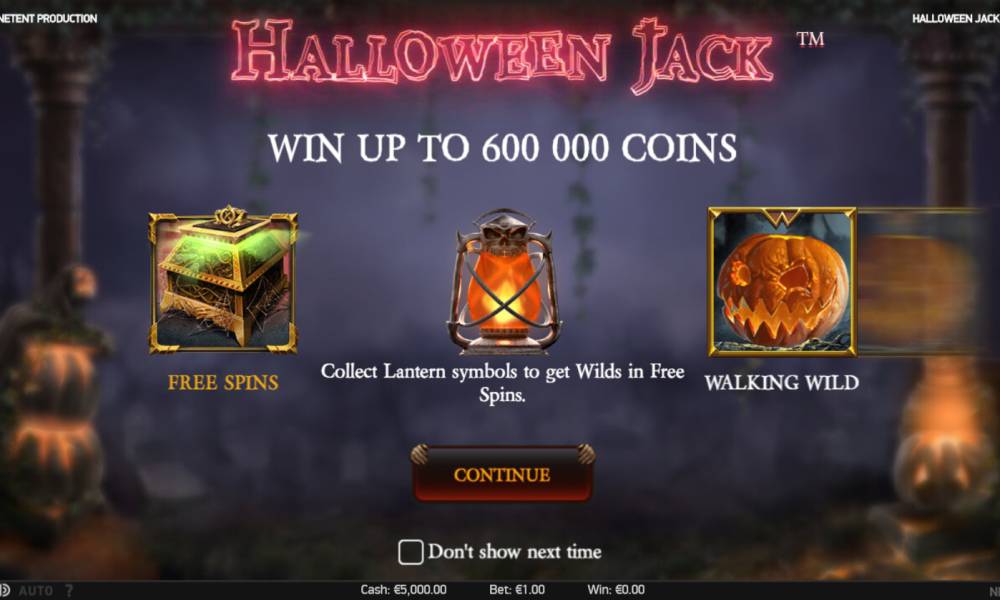Click the Cash €5,000.00 balance display
1000x600 pixels.
[403, 590]
